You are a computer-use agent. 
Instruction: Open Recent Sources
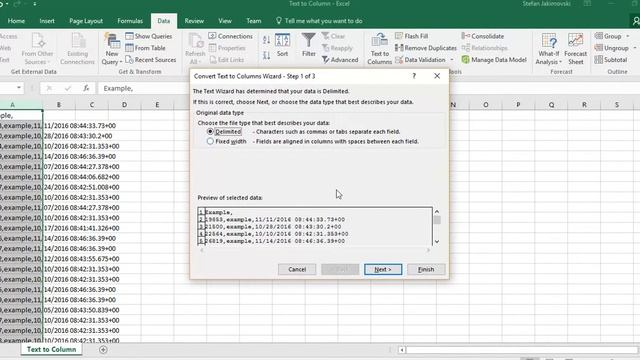[x=151, y=60]
